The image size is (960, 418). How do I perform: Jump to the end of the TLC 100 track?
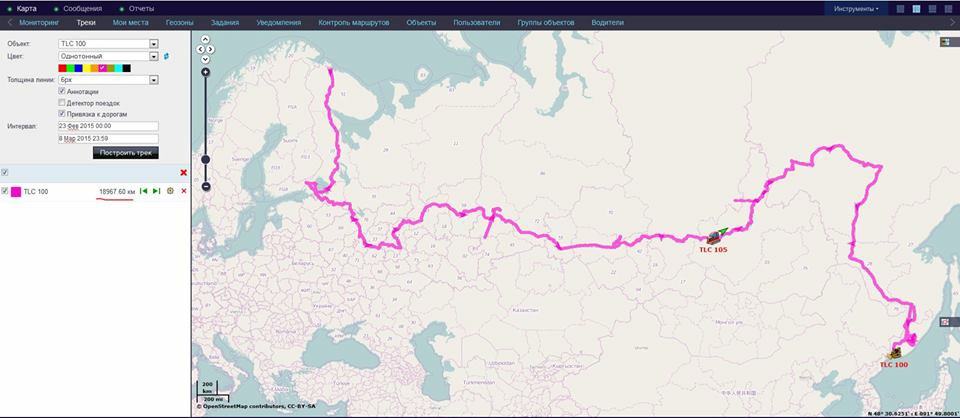click(x=156, y=191)
